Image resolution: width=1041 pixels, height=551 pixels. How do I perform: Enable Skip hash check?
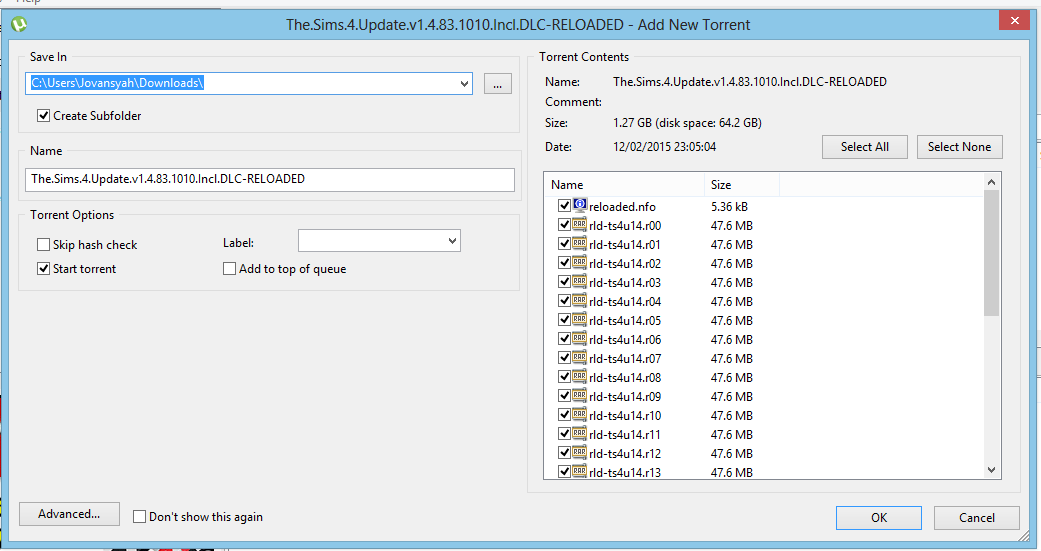click(43, 244)
